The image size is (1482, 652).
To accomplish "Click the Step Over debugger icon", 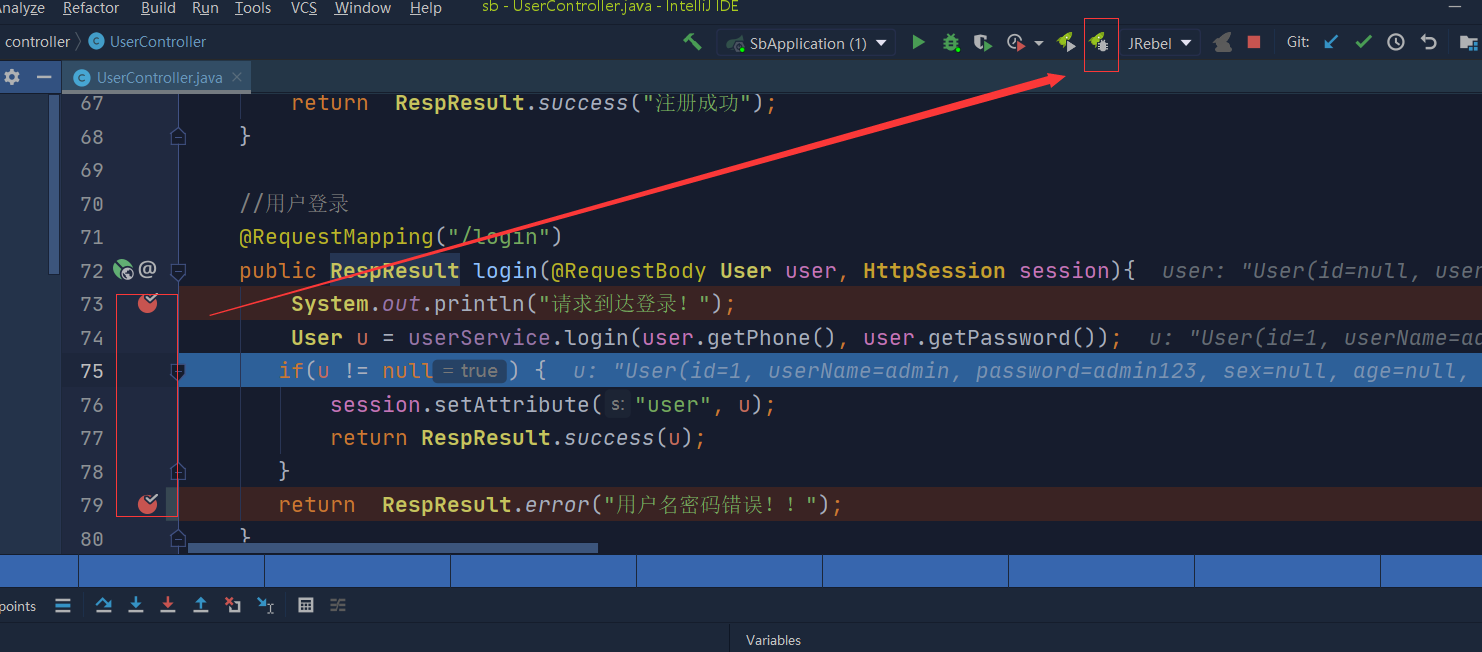I will pos(104,605).
